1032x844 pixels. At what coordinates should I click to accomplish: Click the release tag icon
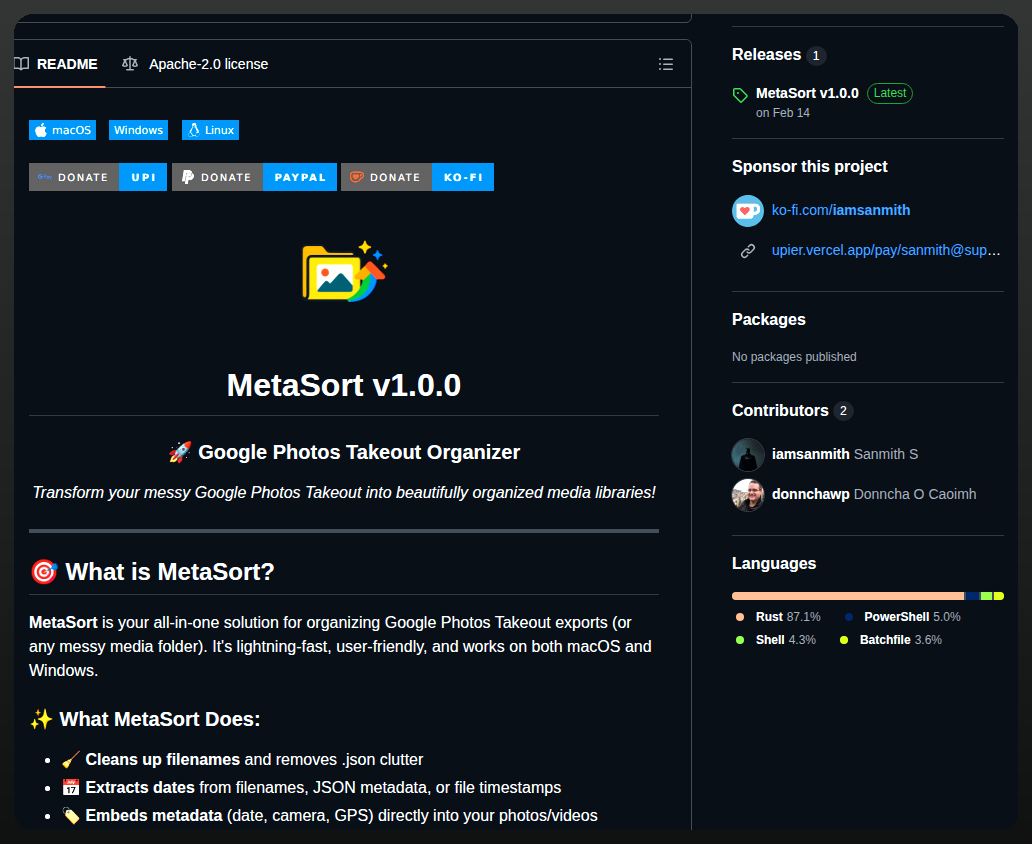740,95
